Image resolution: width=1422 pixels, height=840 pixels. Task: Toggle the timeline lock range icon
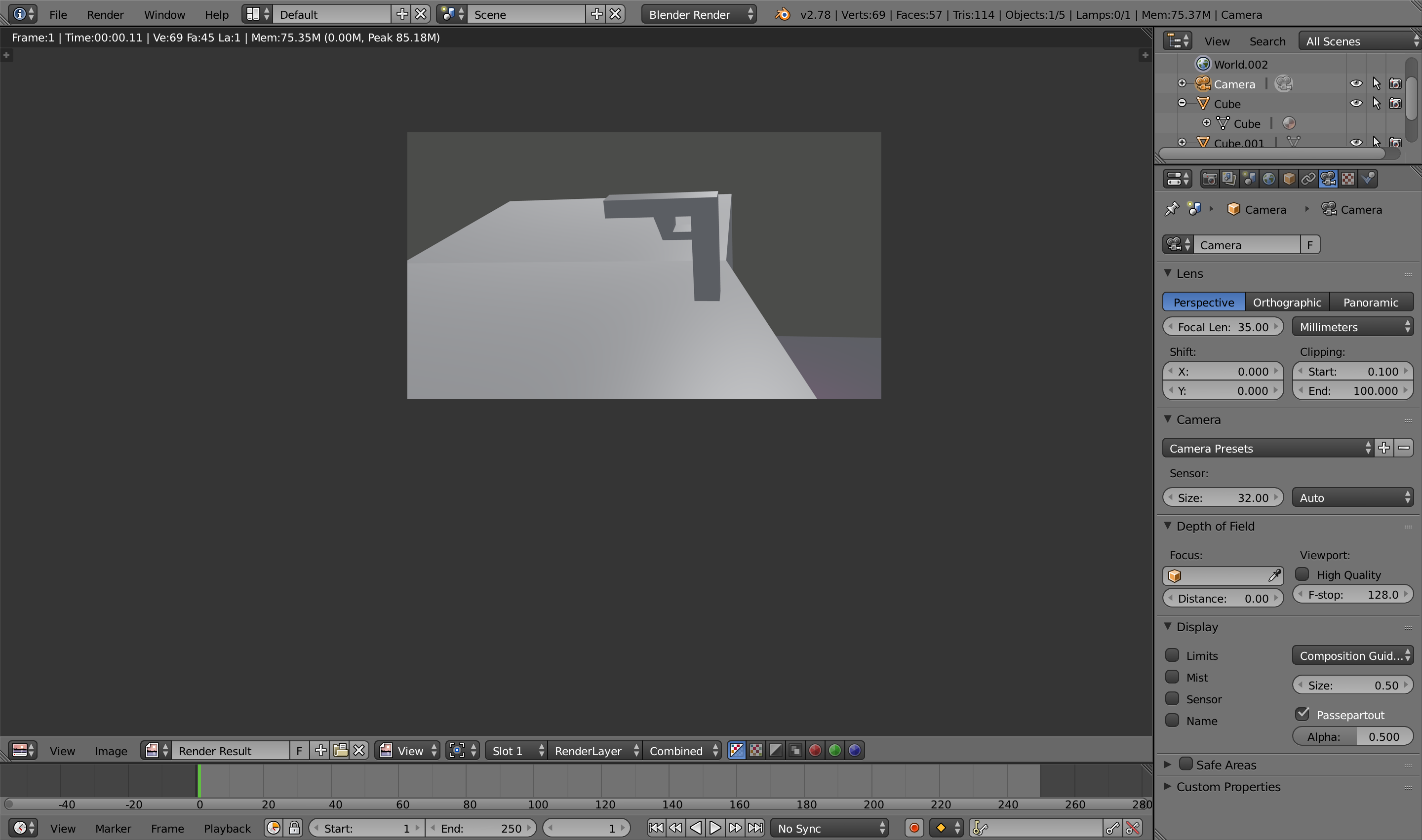tap(294, 828)
